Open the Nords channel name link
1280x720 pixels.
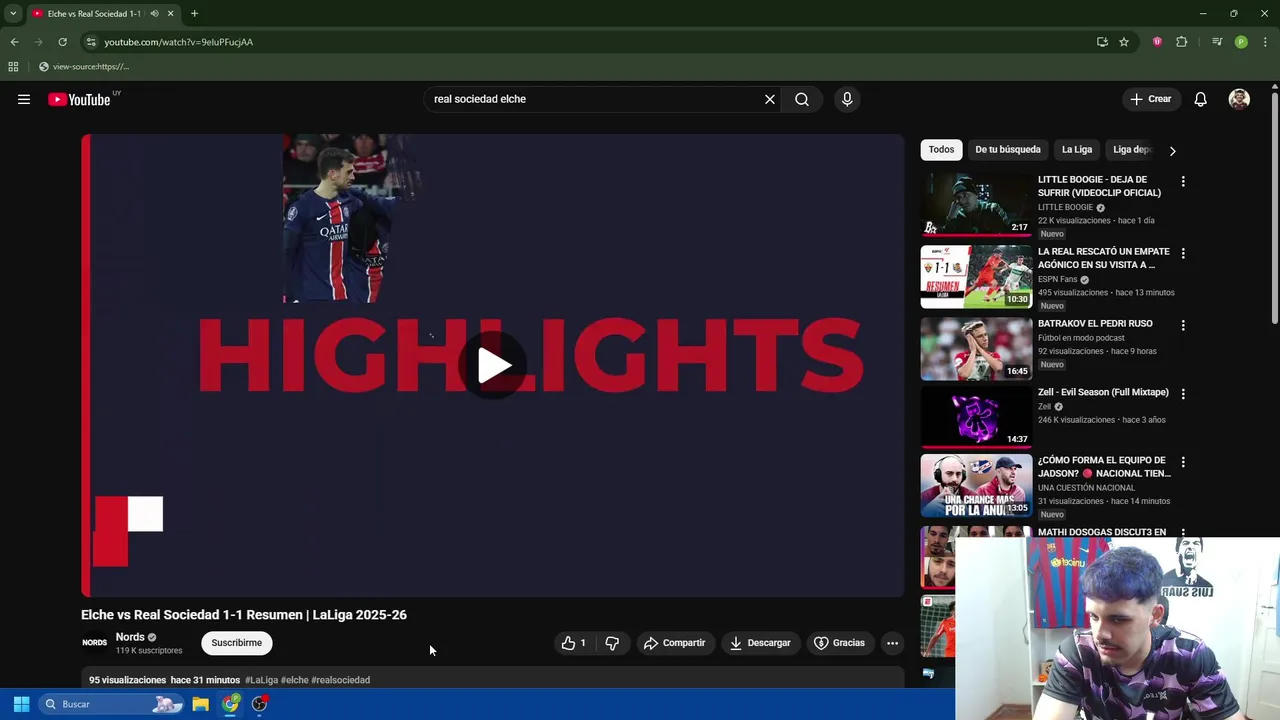point(130,637)
